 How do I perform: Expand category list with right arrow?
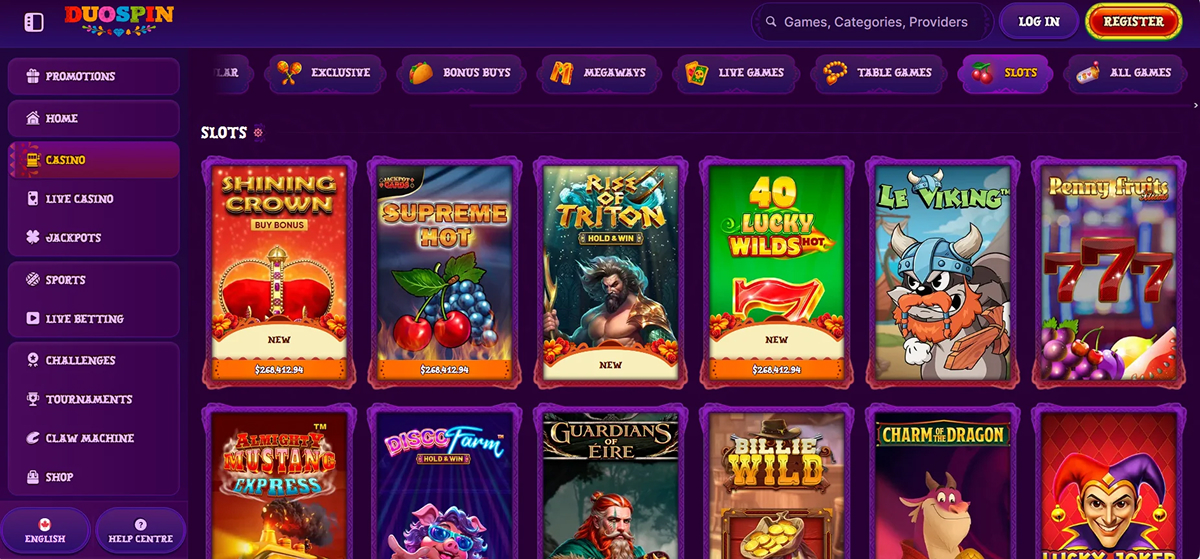point(1195,104)
